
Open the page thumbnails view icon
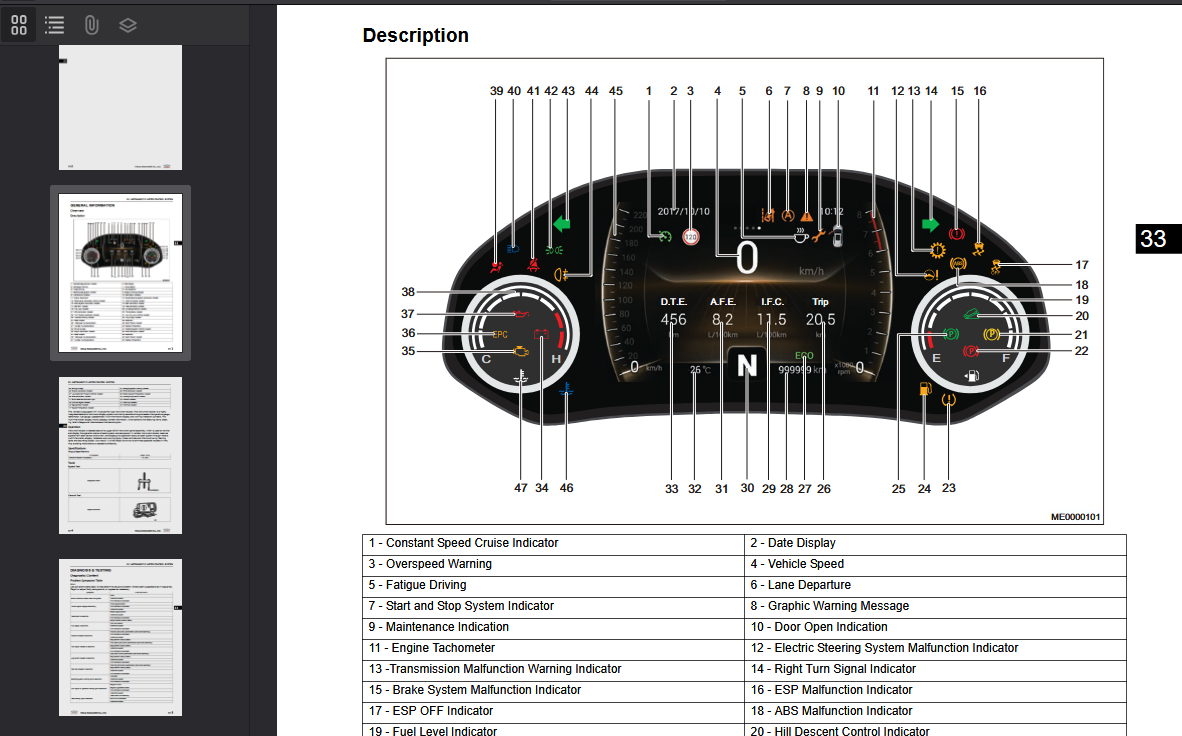(19, 25)
